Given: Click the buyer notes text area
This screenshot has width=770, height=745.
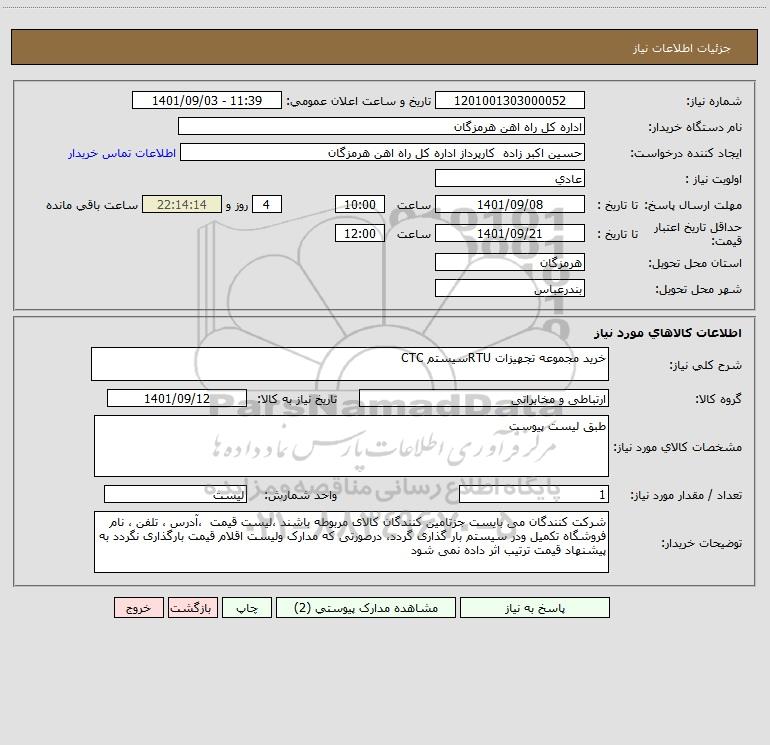Looking at the screenshot, I should [351, 542].
